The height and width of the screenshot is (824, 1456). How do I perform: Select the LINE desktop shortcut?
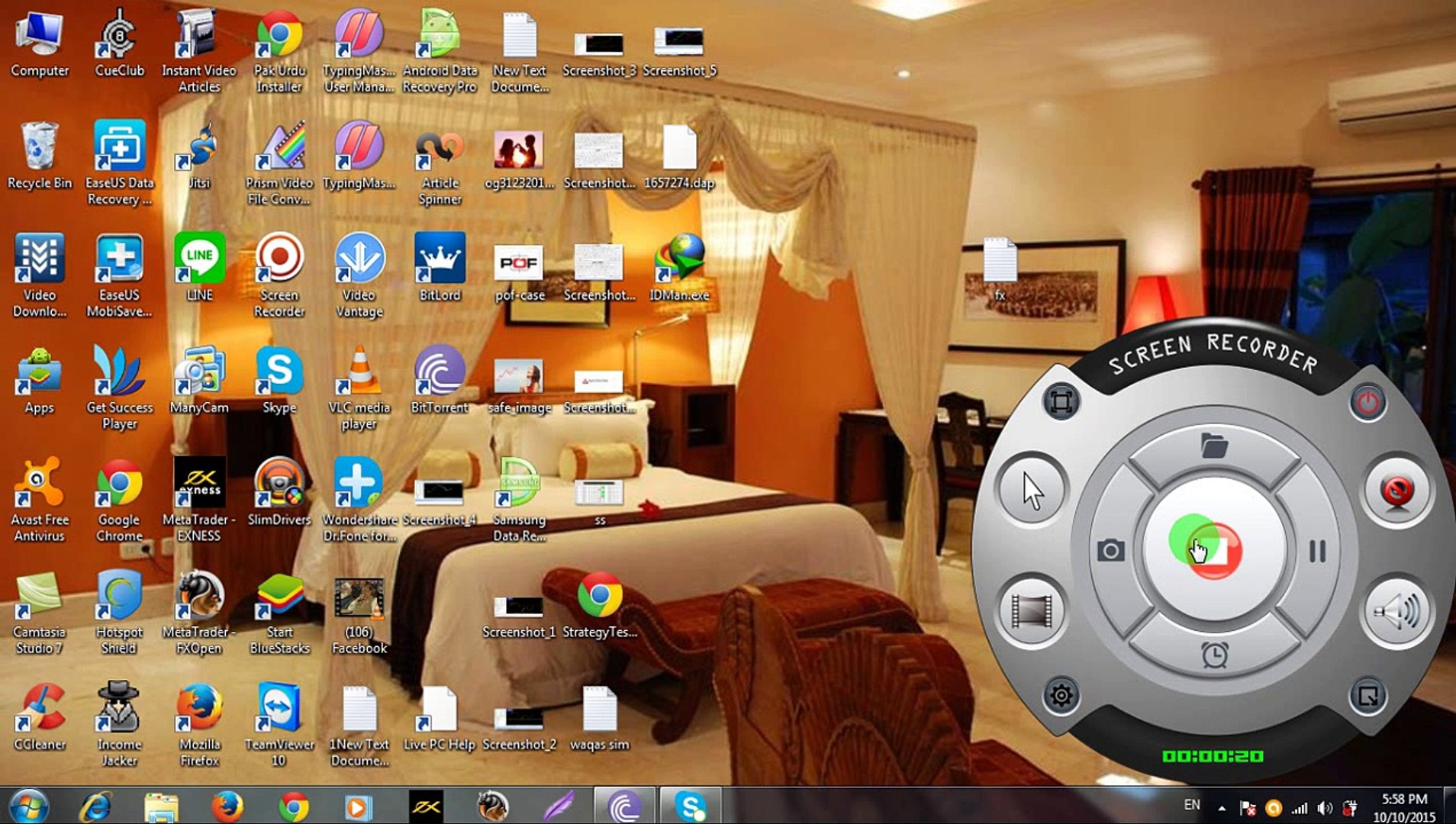(x=199, y=267)
